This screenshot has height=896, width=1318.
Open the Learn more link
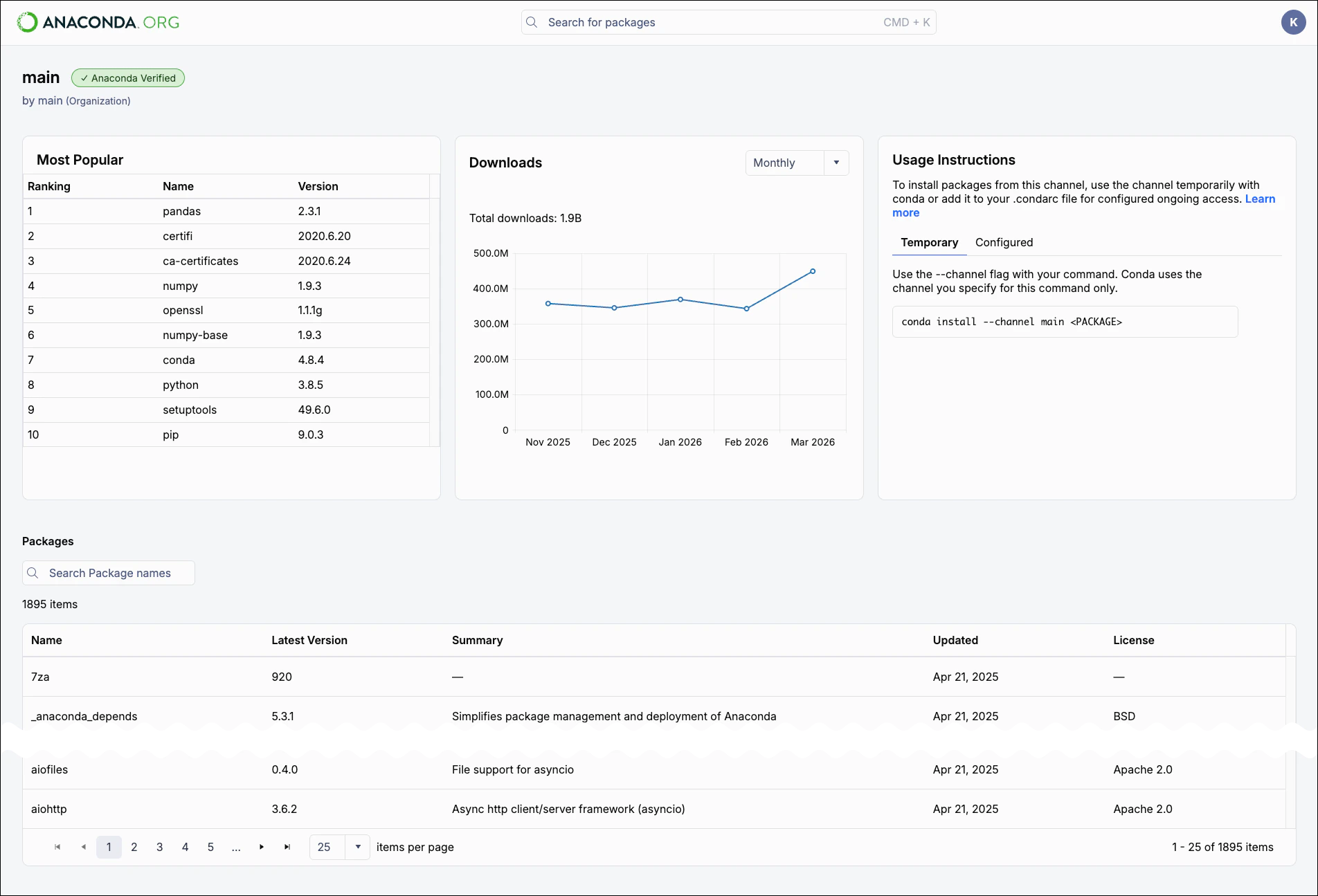(x=1260, y=199)
